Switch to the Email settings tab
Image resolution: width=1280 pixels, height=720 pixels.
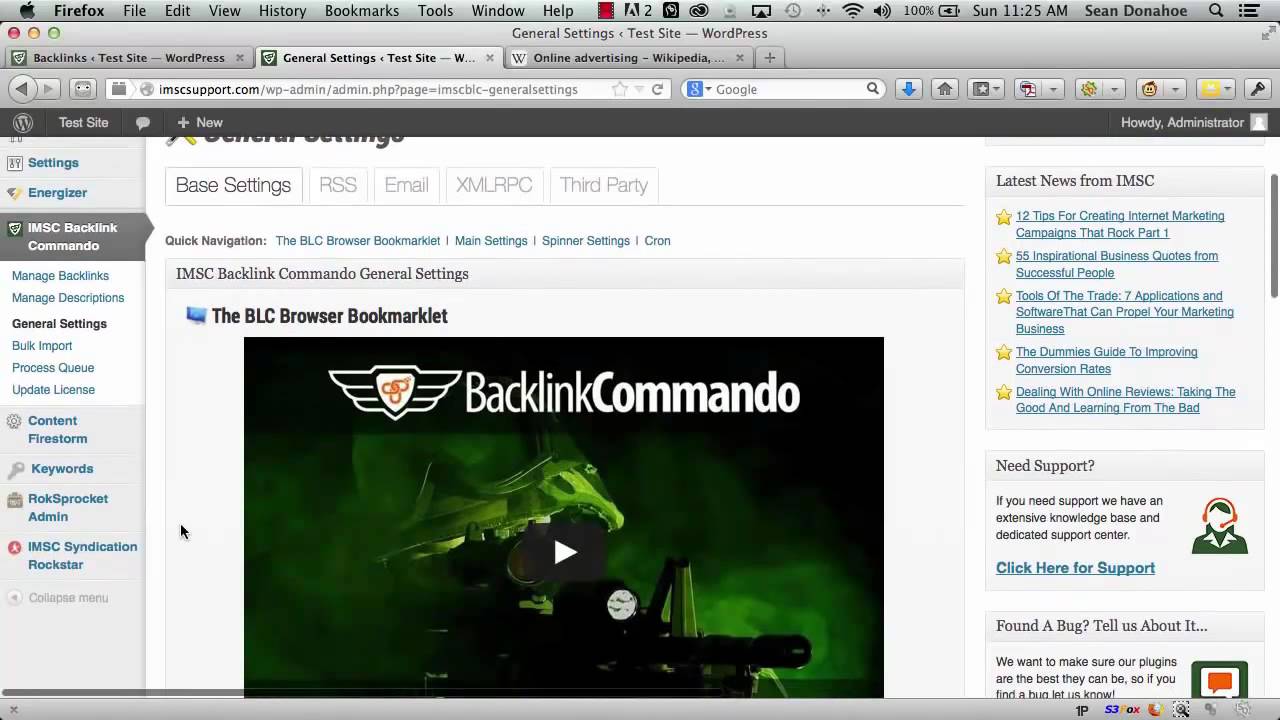point(406,185)
